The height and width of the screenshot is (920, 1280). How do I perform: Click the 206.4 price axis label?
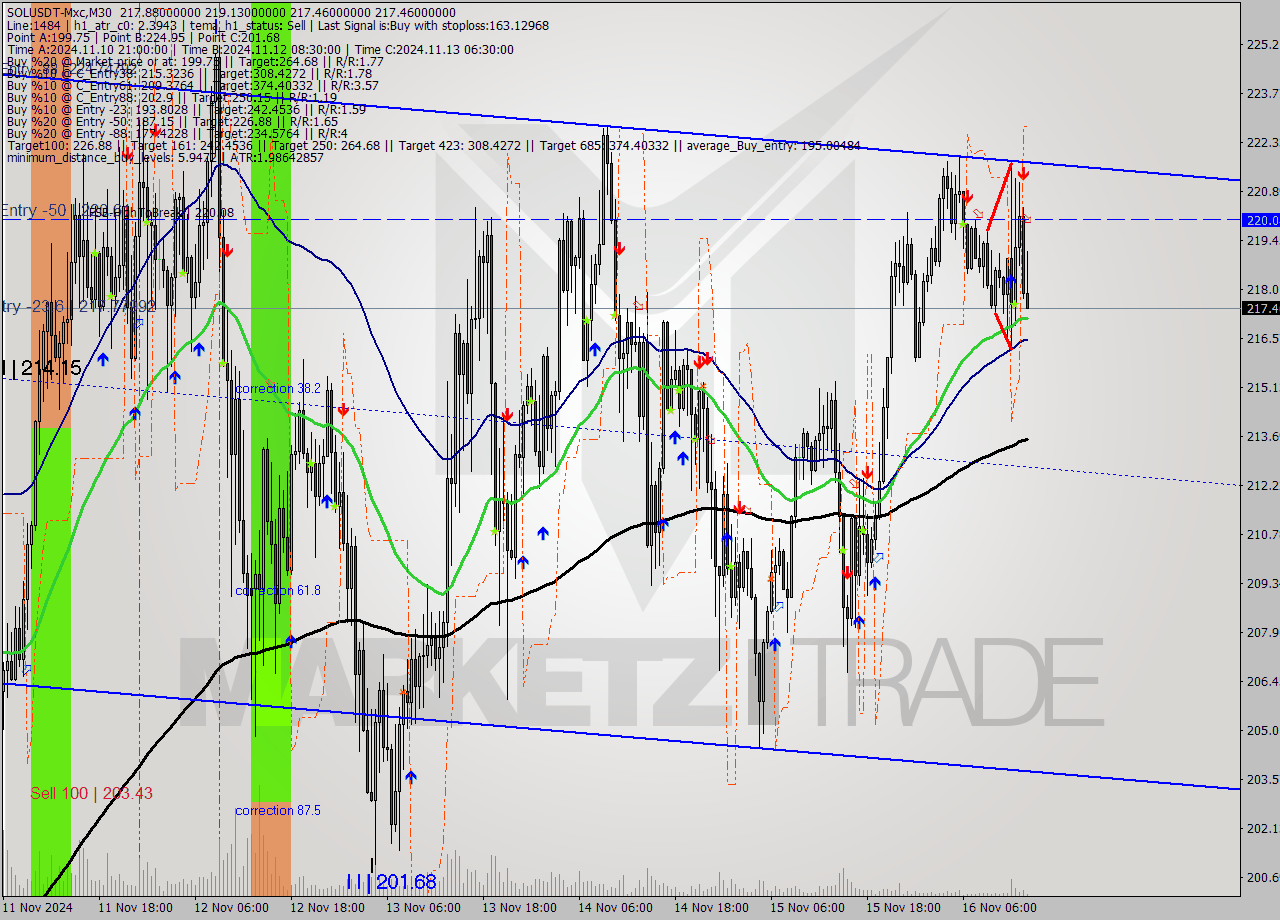pos(1261,681)
